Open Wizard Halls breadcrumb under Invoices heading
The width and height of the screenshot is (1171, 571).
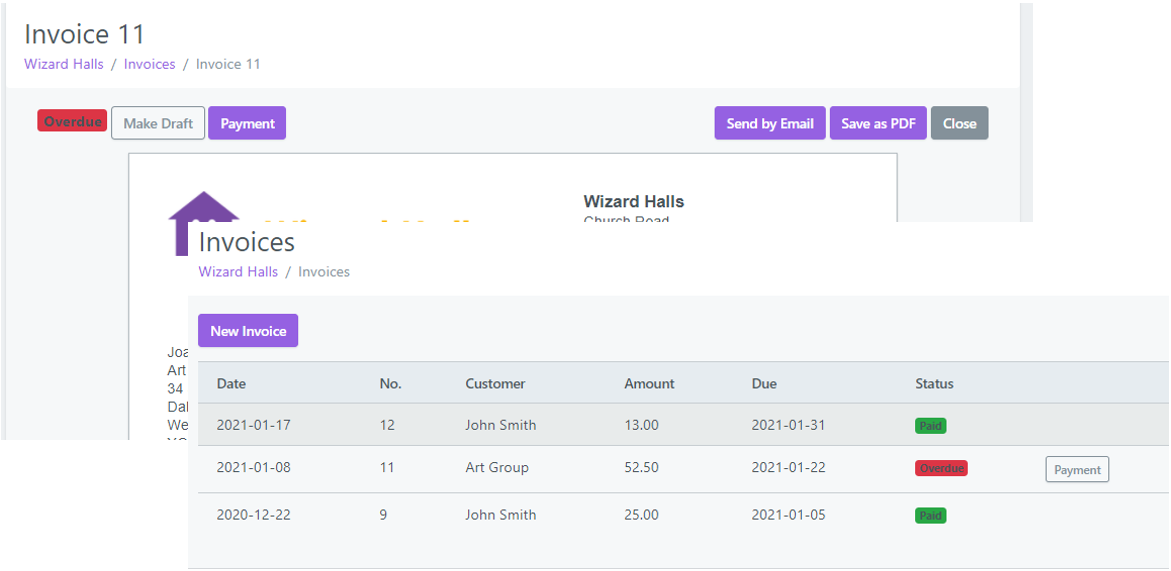(x=238, y=272)
